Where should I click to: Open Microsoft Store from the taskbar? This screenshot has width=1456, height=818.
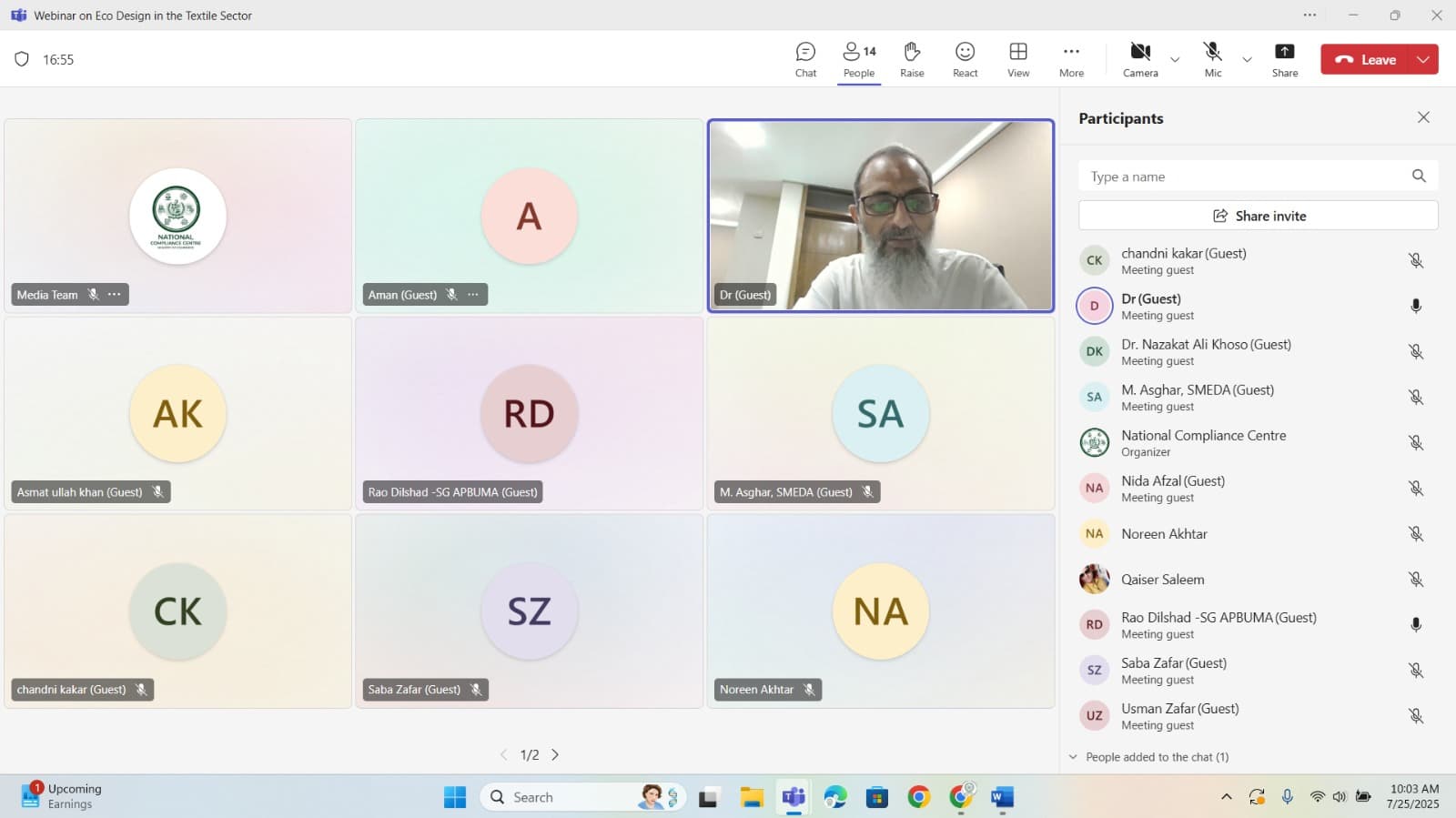tap(876, 797)
